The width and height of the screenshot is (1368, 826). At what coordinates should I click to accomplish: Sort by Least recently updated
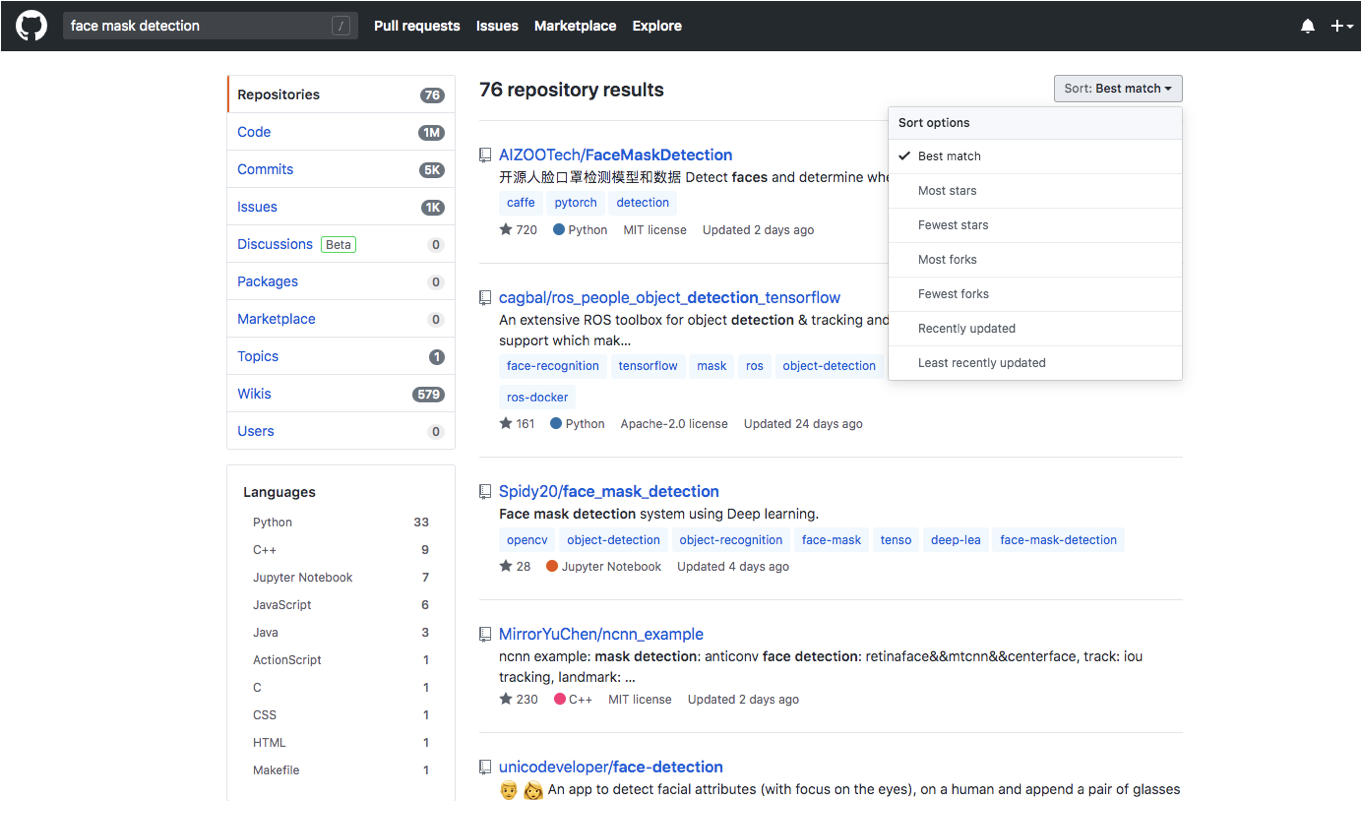(1035, 363)
